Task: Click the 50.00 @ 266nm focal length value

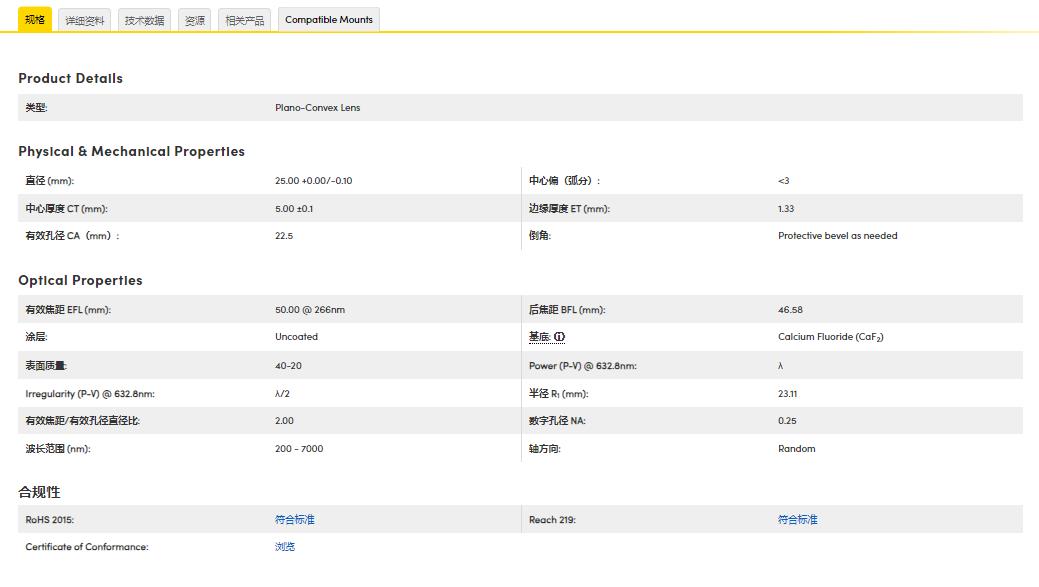Action: [310, 310]
